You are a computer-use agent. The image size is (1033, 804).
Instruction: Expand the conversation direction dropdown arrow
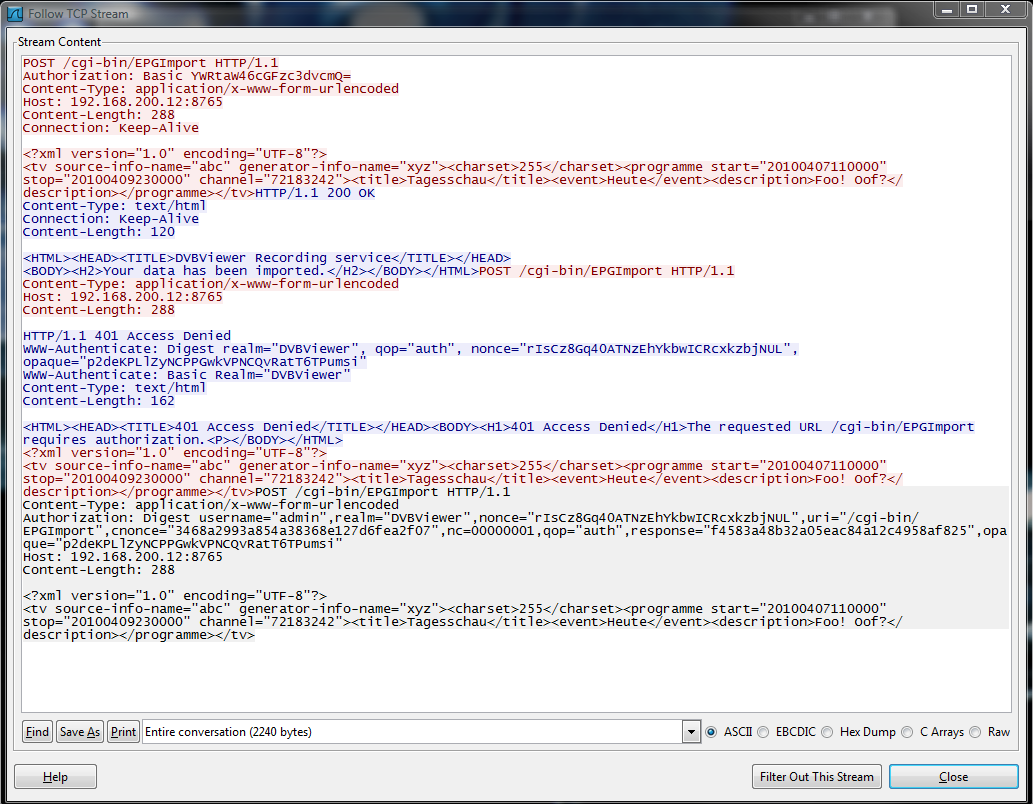690,732
